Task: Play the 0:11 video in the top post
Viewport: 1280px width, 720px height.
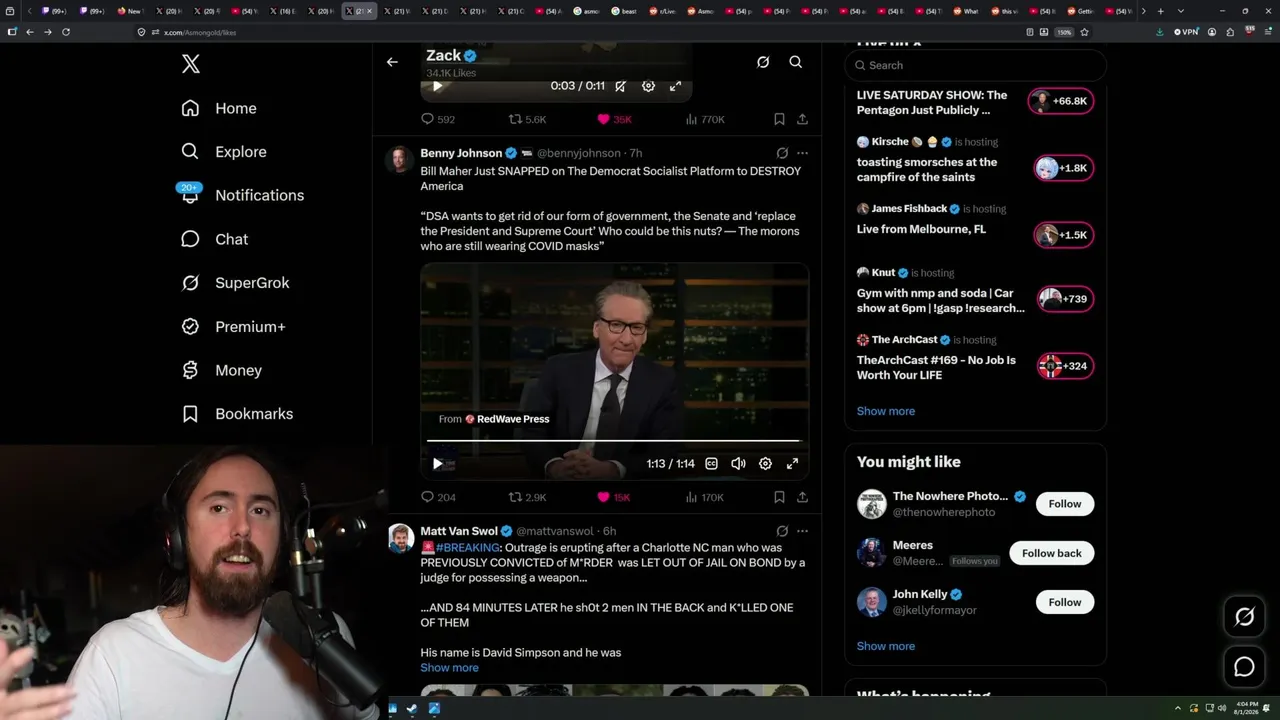Action: [437, 86]
